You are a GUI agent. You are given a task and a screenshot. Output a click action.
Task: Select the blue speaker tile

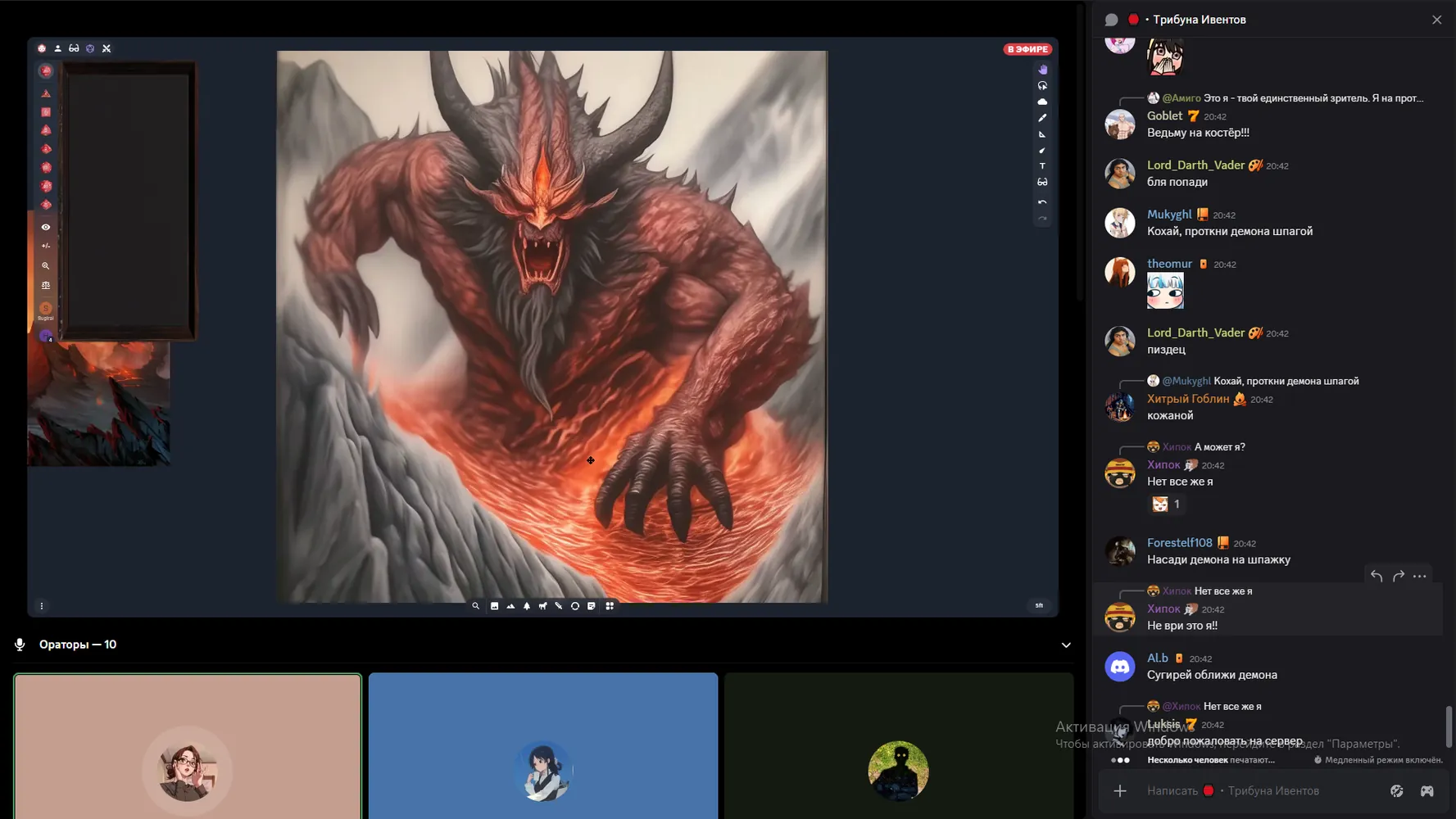(543, 746)
